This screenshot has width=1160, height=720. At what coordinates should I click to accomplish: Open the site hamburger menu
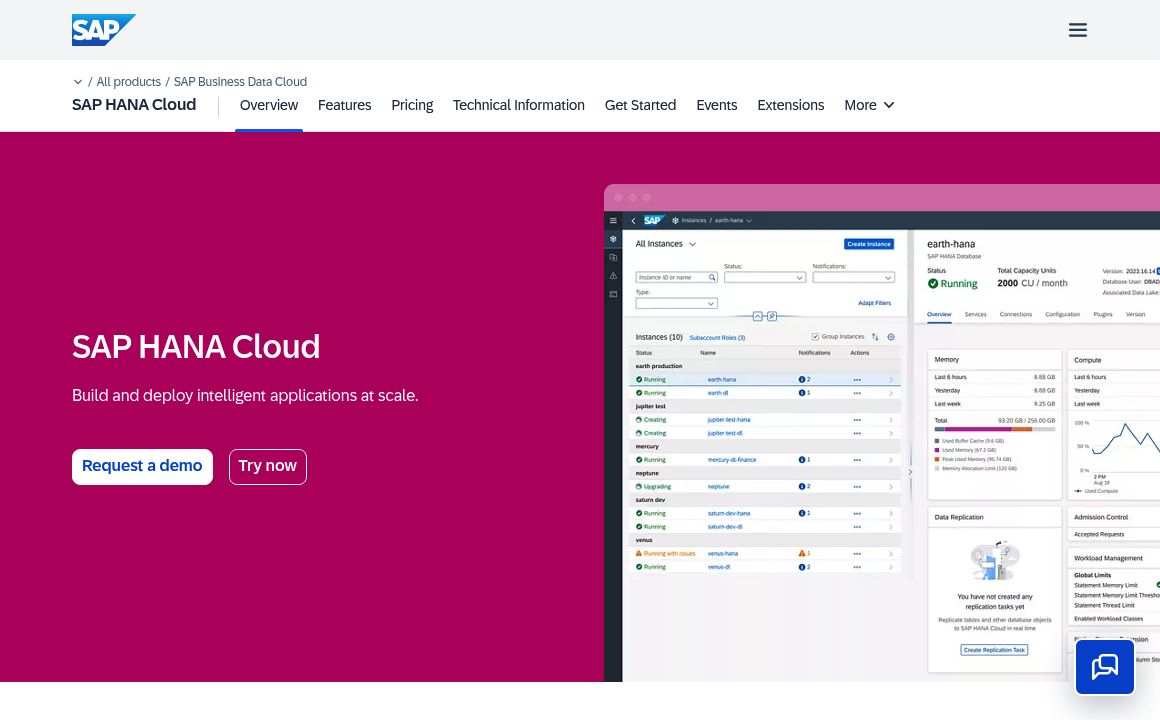click(x=1078, y=30)
